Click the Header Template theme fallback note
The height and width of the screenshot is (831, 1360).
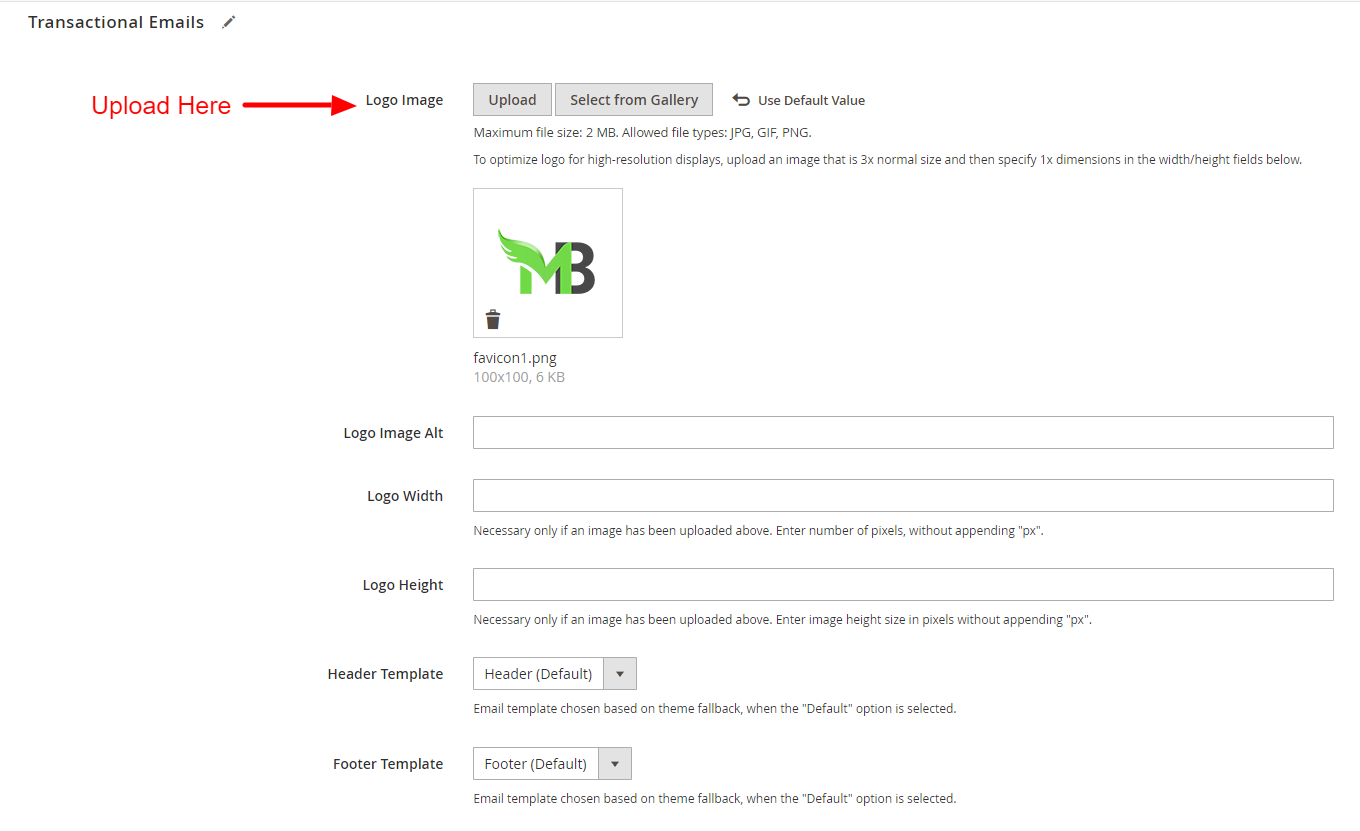(x=714, y=708)
